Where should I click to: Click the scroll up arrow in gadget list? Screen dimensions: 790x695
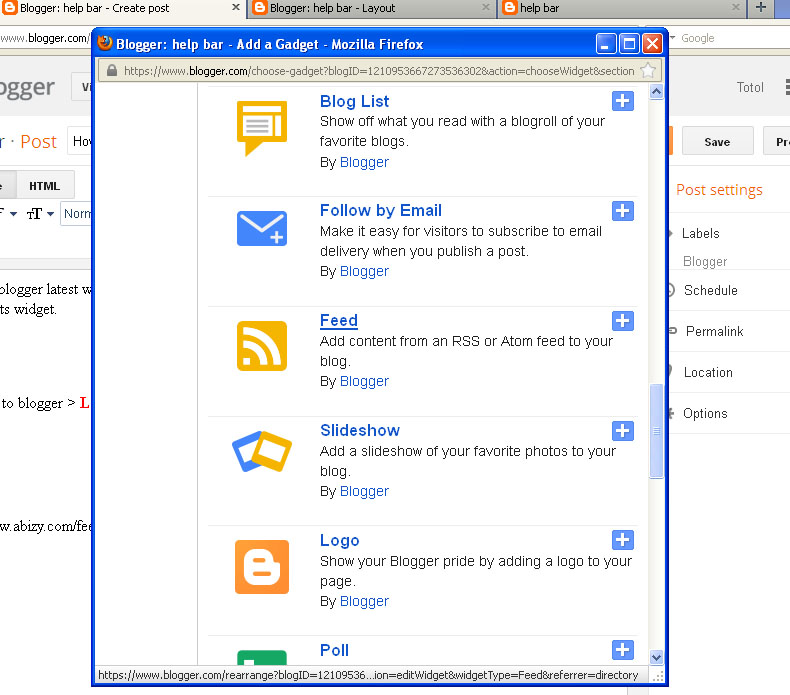coord(656,92)
